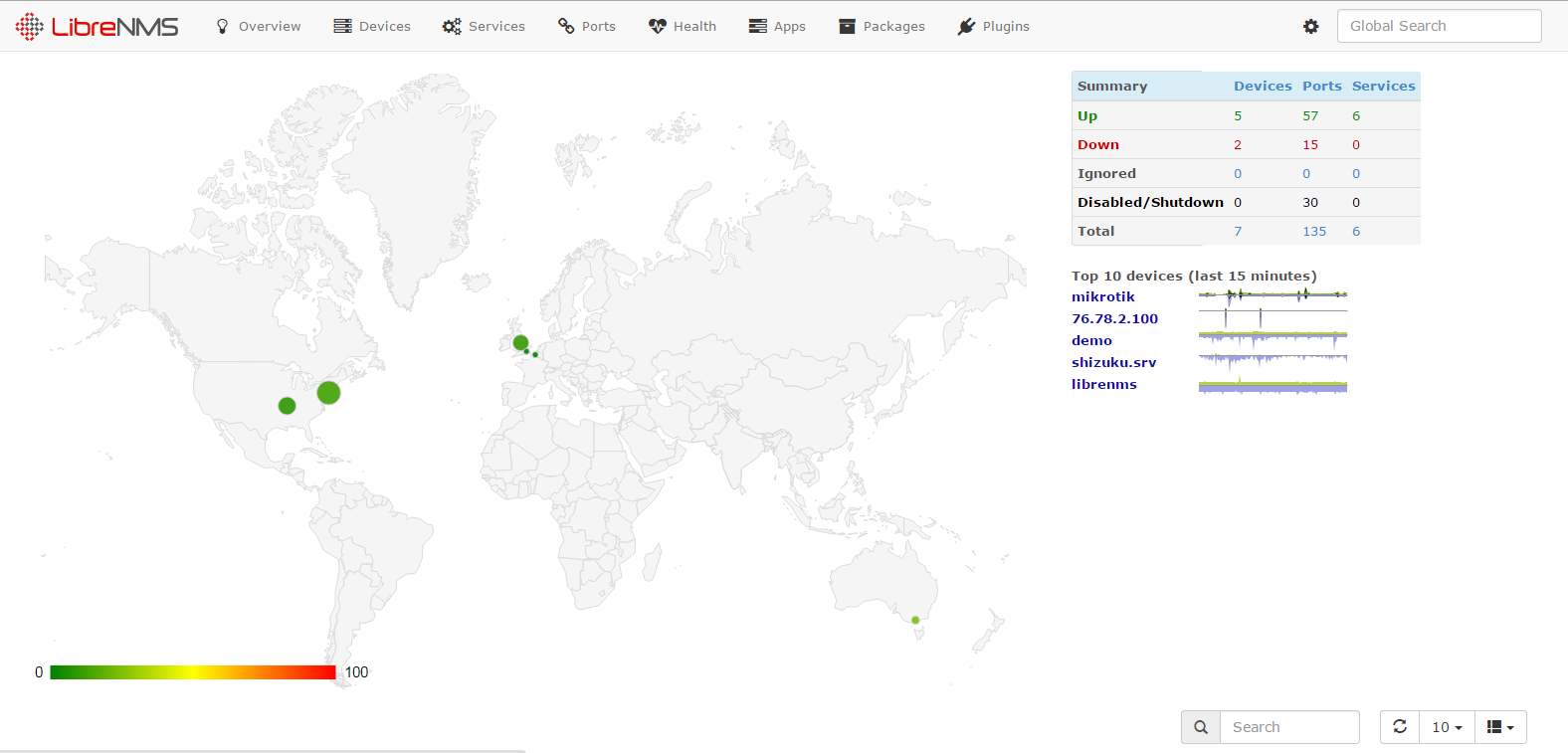Open the mikrotik device link
Viewport: 1568px width, 753px height.
(1102, 296)
